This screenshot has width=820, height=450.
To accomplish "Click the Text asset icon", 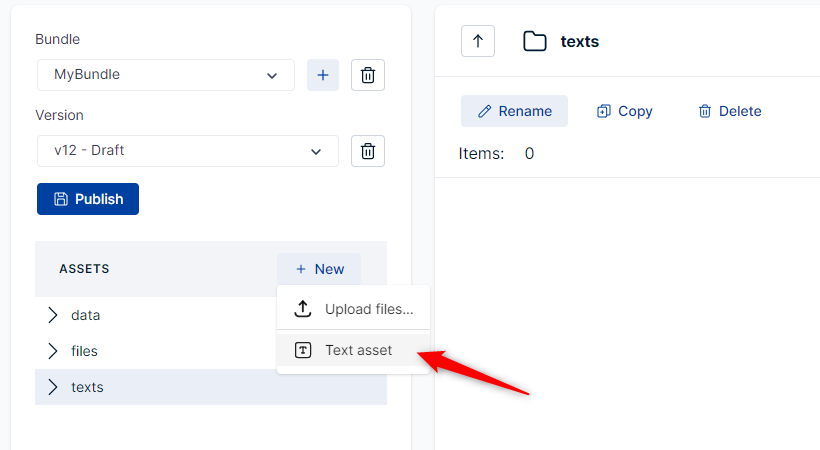I will coord(303,351).
